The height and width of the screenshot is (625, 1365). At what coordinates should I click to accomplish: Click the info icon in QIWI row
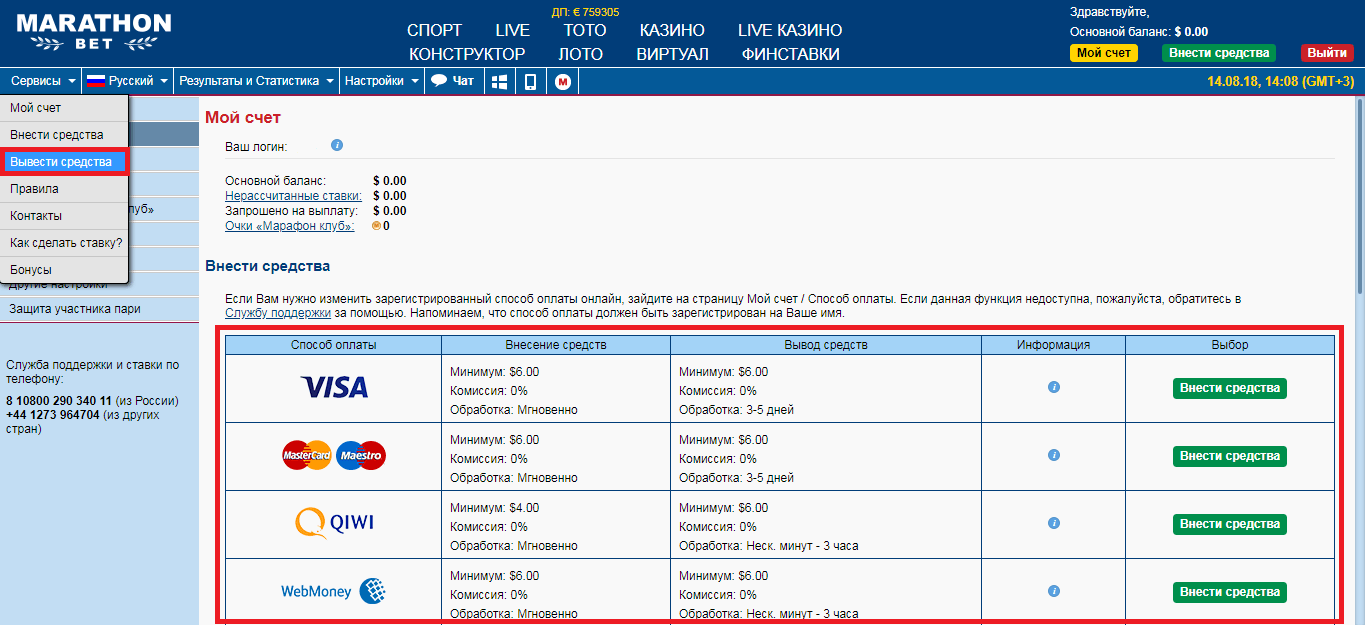point(1053,523)
